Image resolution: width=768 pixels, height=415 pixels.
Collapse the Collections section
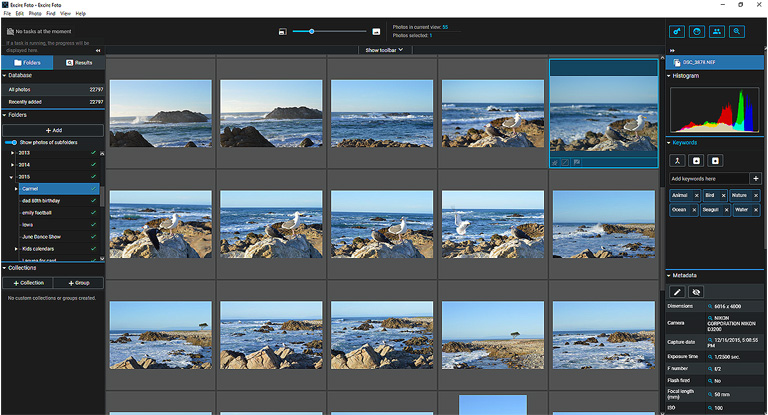coord(4,268)
